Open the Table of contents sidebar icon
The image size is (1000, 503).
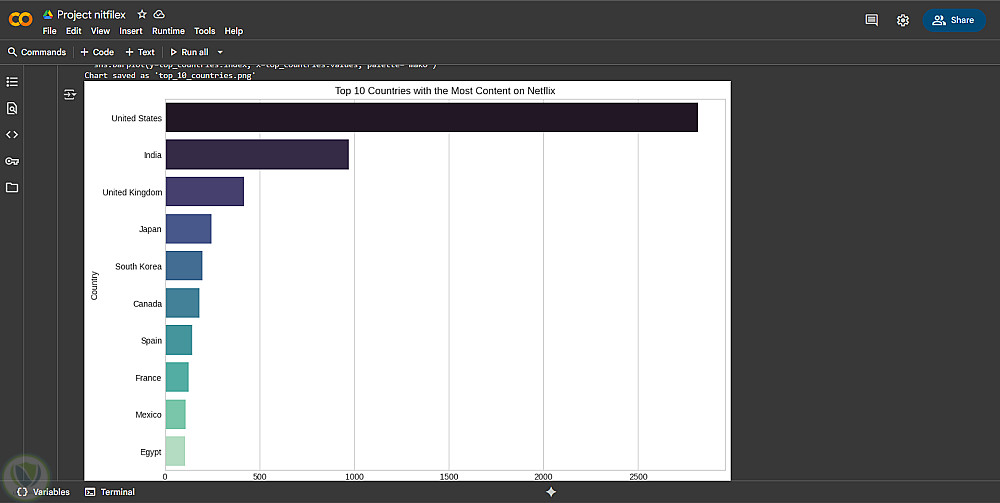point(11,82)
